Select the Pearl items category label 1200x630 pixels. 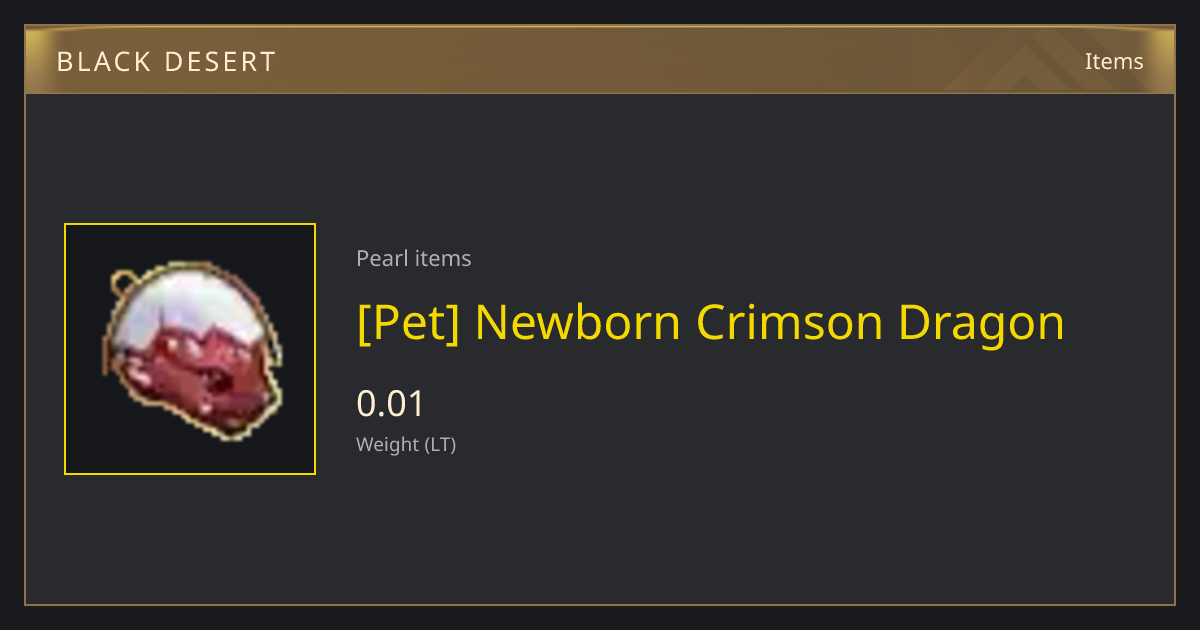(414, 258)
